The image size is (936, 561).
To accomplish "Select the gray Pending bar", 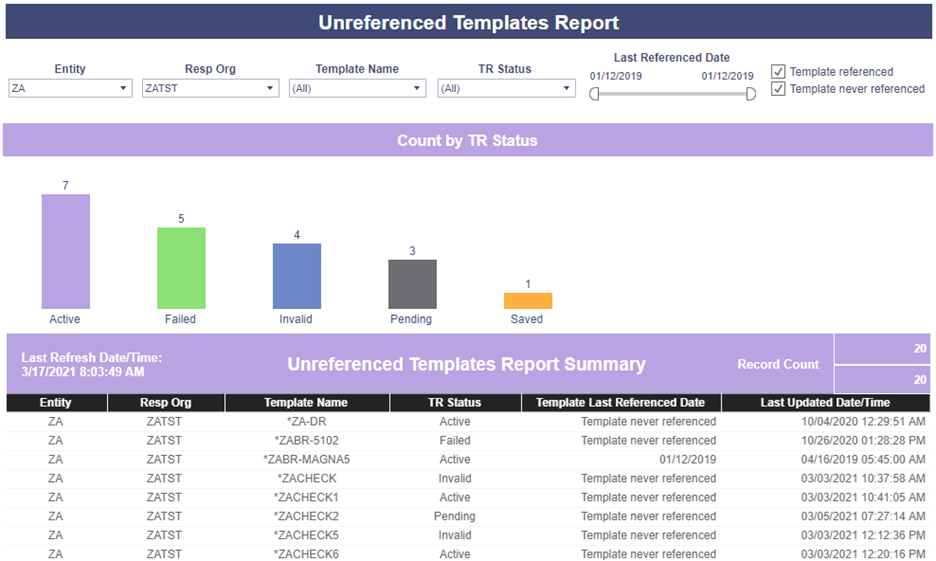I will pyautogui.click(x=412, y=284).
